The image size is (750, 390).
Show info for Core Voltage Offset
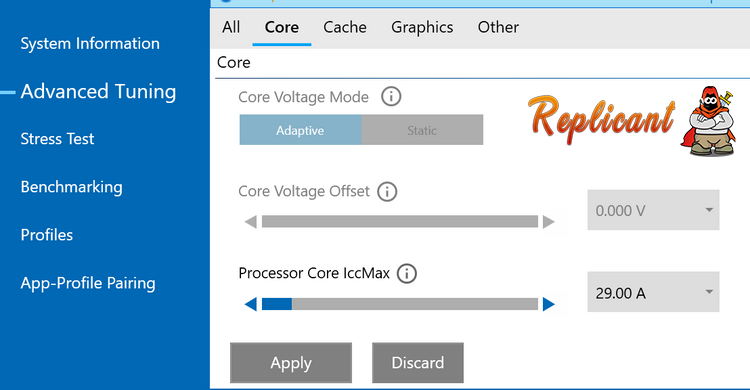pyautogui.click(x=387, y=191)
